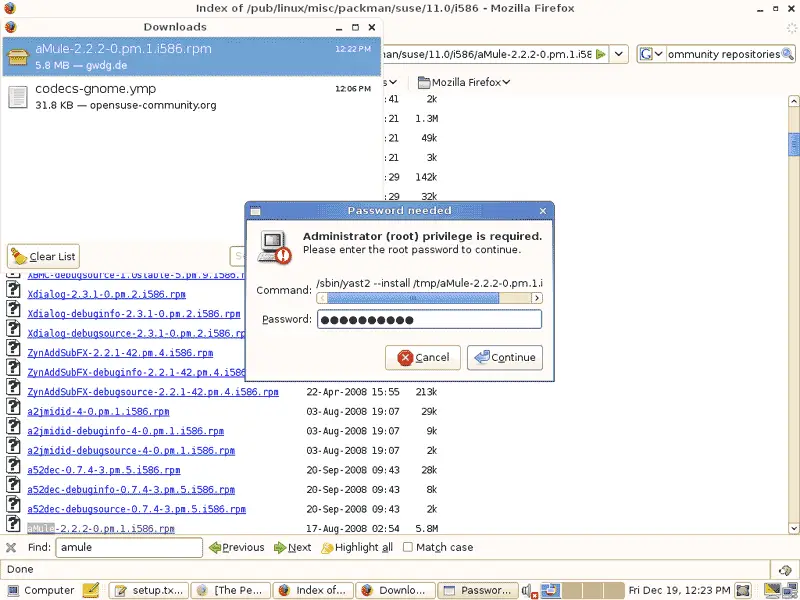Switch to Passwor... taskbar window

click(478, 590)
